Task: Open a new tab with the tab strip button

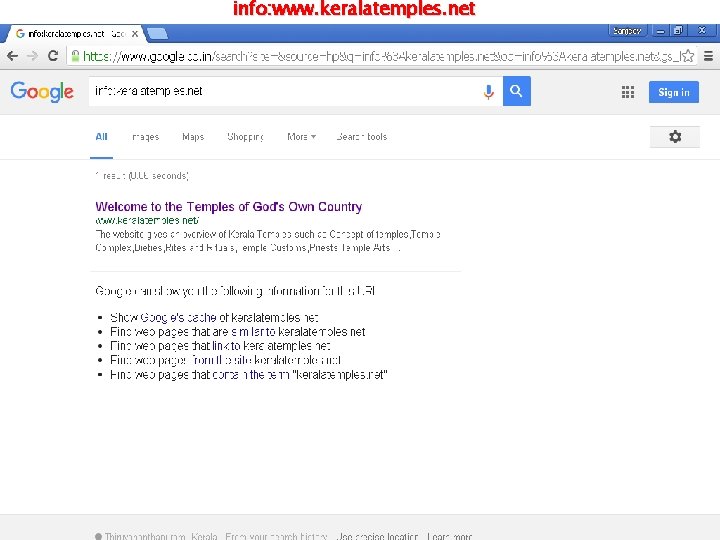Action: tap(158, 34)
